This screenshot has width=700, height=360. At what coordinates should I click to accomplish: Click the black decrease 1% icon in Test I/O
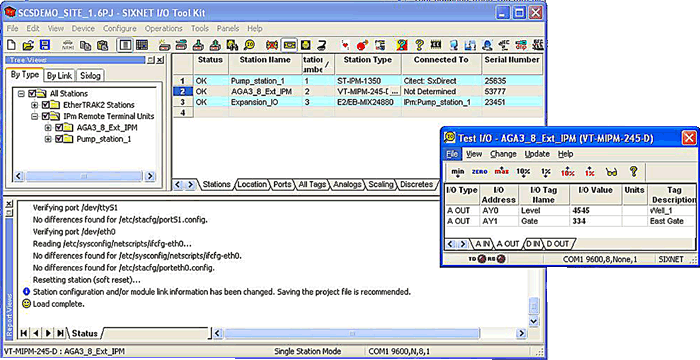click(546, 172)
